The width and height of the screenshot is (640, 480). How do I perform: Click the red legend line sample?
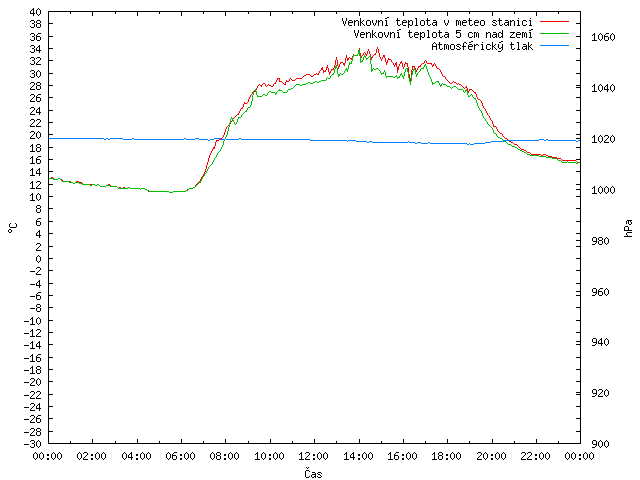[554, 21]
